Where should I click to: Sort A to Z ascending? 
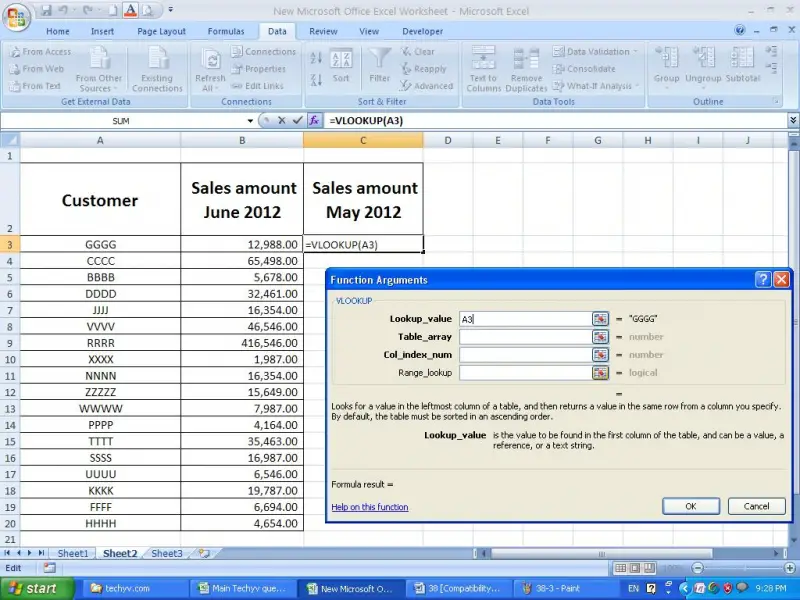pyautogui.click(x=316, y=58)
